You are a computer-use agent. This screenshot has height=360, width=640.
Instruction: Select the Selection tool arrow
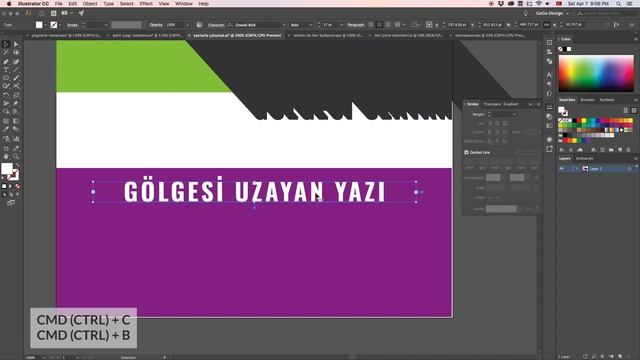click(x=6, y=44)
